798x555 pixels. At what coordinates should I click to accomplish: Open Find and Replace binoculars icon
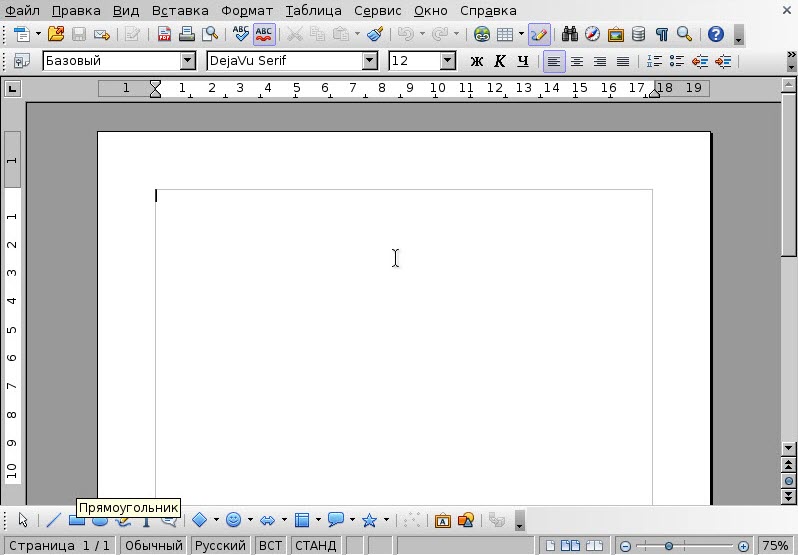tap(569, 35)
